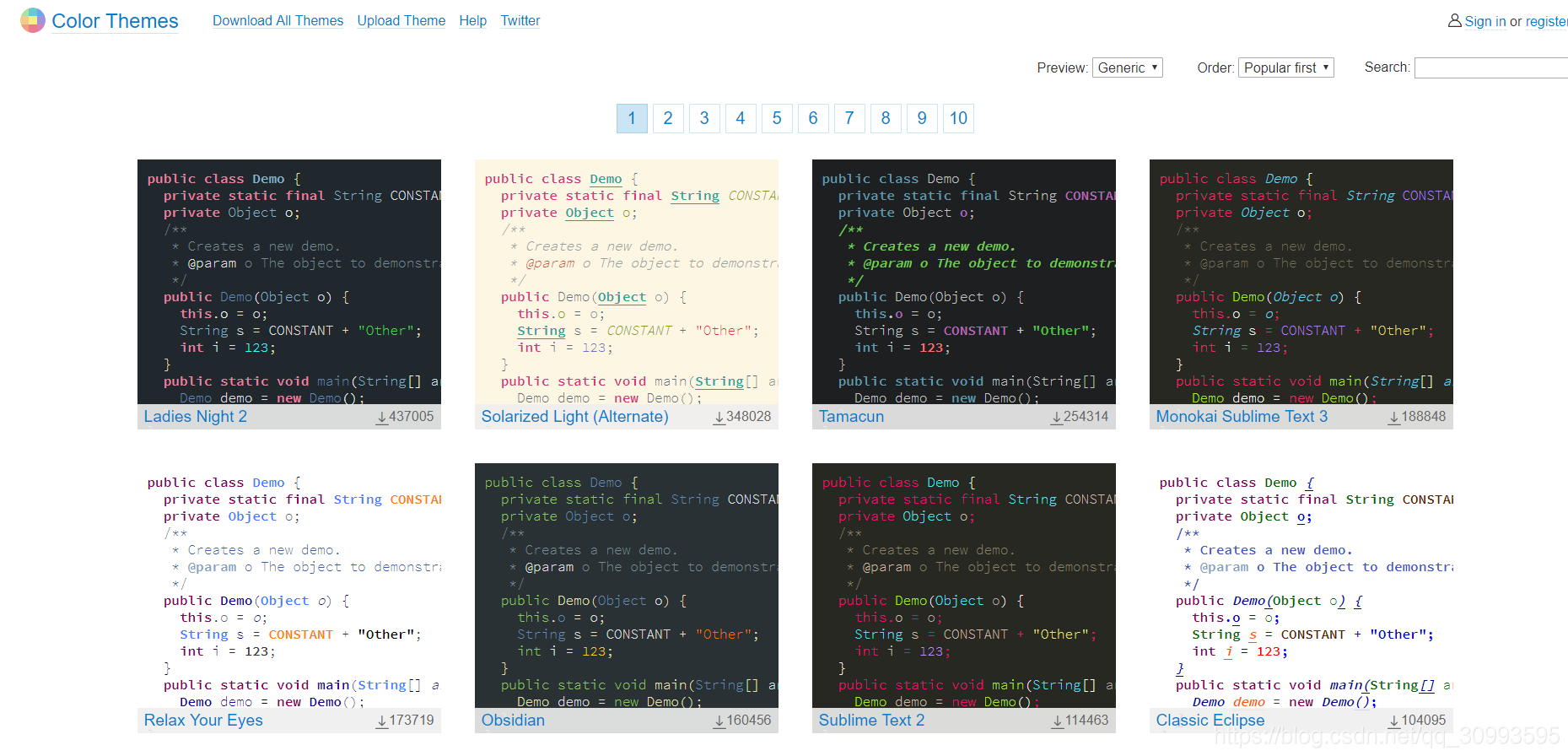The width and height of the screenshot is (1568, 756).
Task: Click the Sublime Text 2 code preview thumbnail
Action: pyautogui.click(x=964, y=586)
